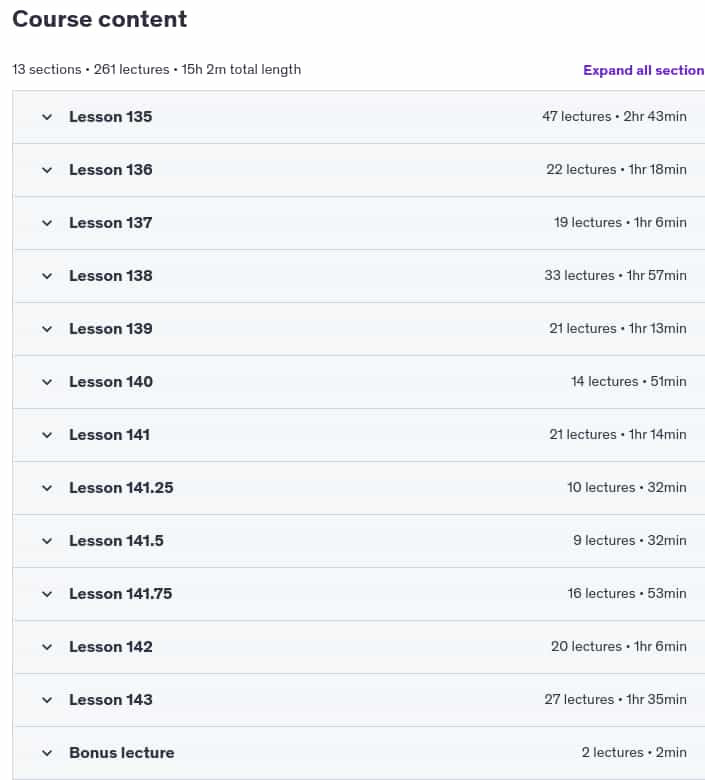Click '33 lectures • 1hr 57min' text
Image resolution: width=705 pixels, height=780 pixels.
pos(615,276)
